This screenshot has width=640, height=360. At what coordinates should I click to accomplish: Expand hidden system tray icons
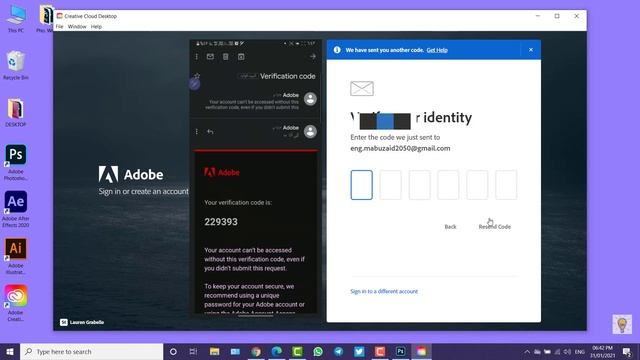pyautogui.click(x=527, y=351)
